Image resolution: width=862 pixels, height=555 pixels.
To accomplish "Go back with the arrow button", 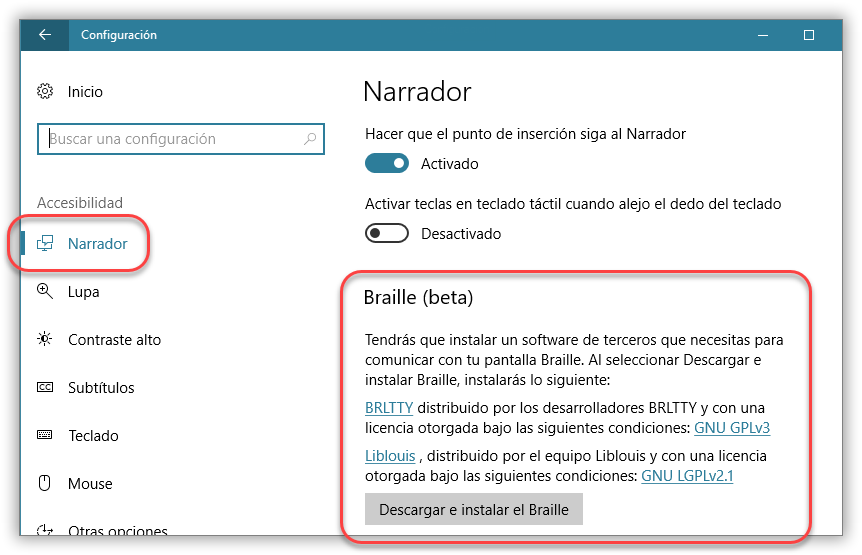I will coord(45,35).
